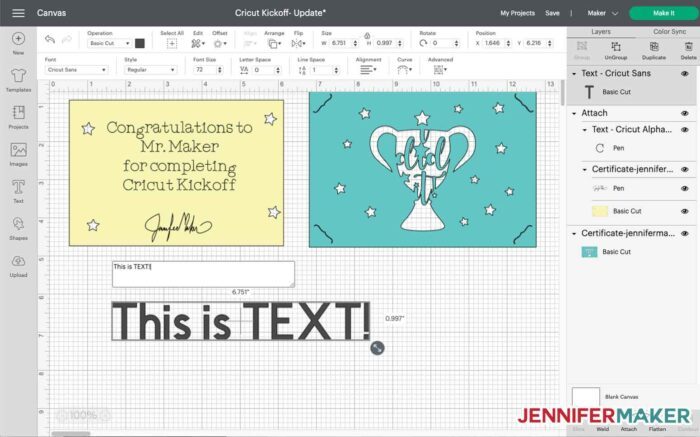Open the Edit scissors menu

click(198, 43)
